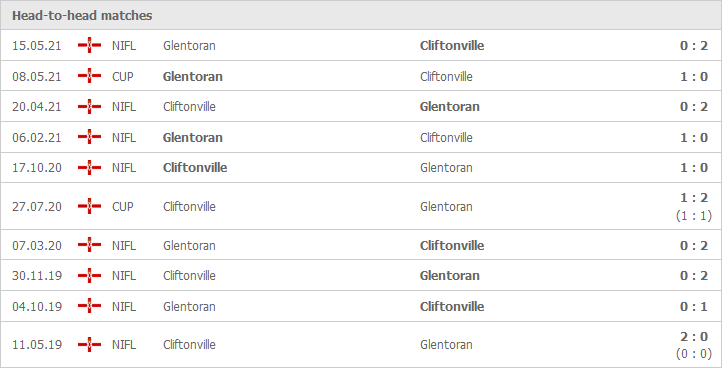
Task: Open the 1 : 2 score of 27.07.20
Action: 694,198
